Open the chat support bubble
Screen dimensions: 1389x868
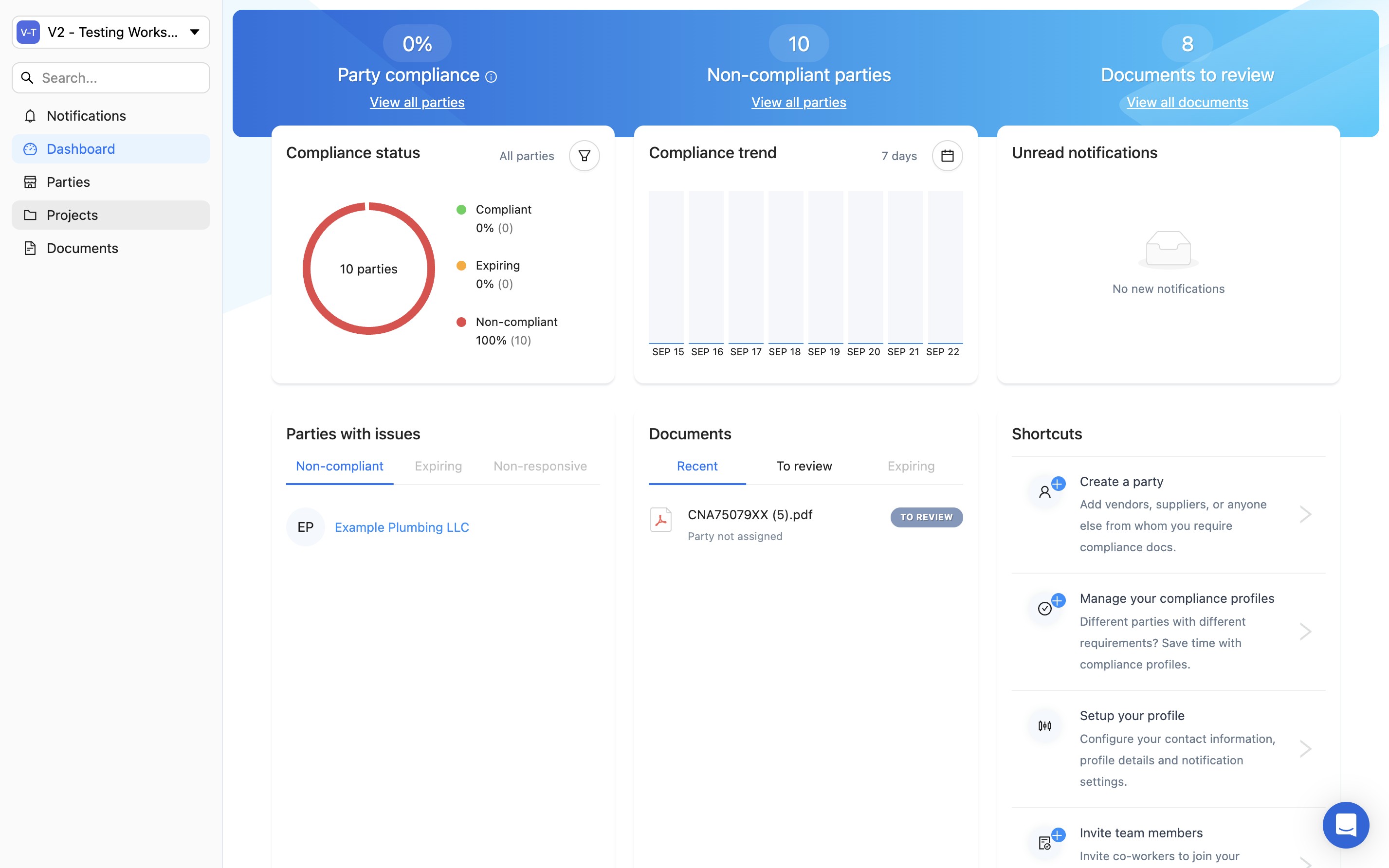1345,825
